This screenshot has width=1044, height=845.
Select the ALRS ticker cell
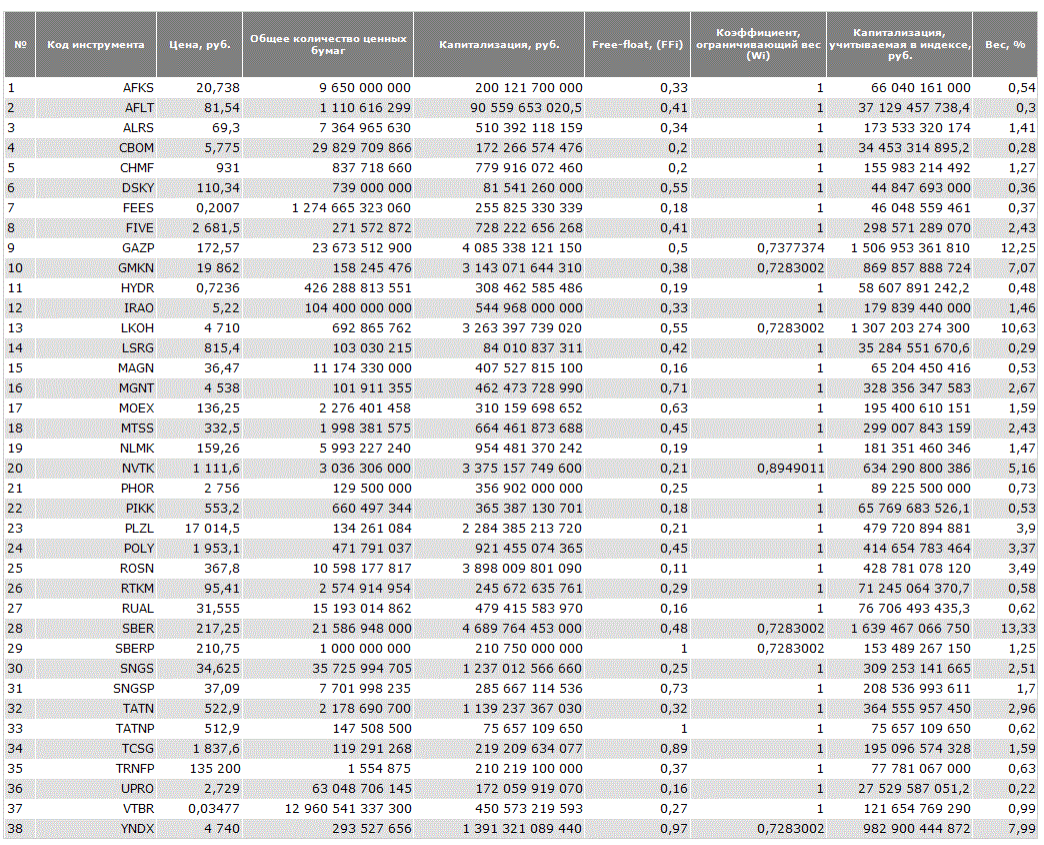tap(96, 128)
